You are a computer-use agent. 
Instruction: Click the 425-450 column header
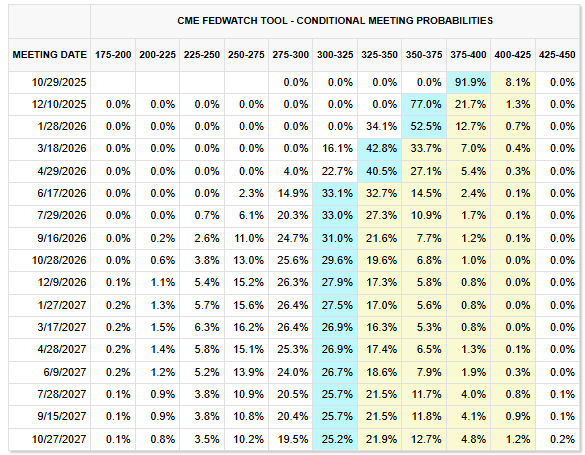557,55
